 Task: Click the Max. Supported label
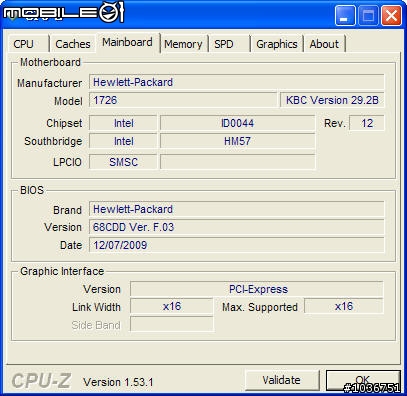click(x=260, y=307)
